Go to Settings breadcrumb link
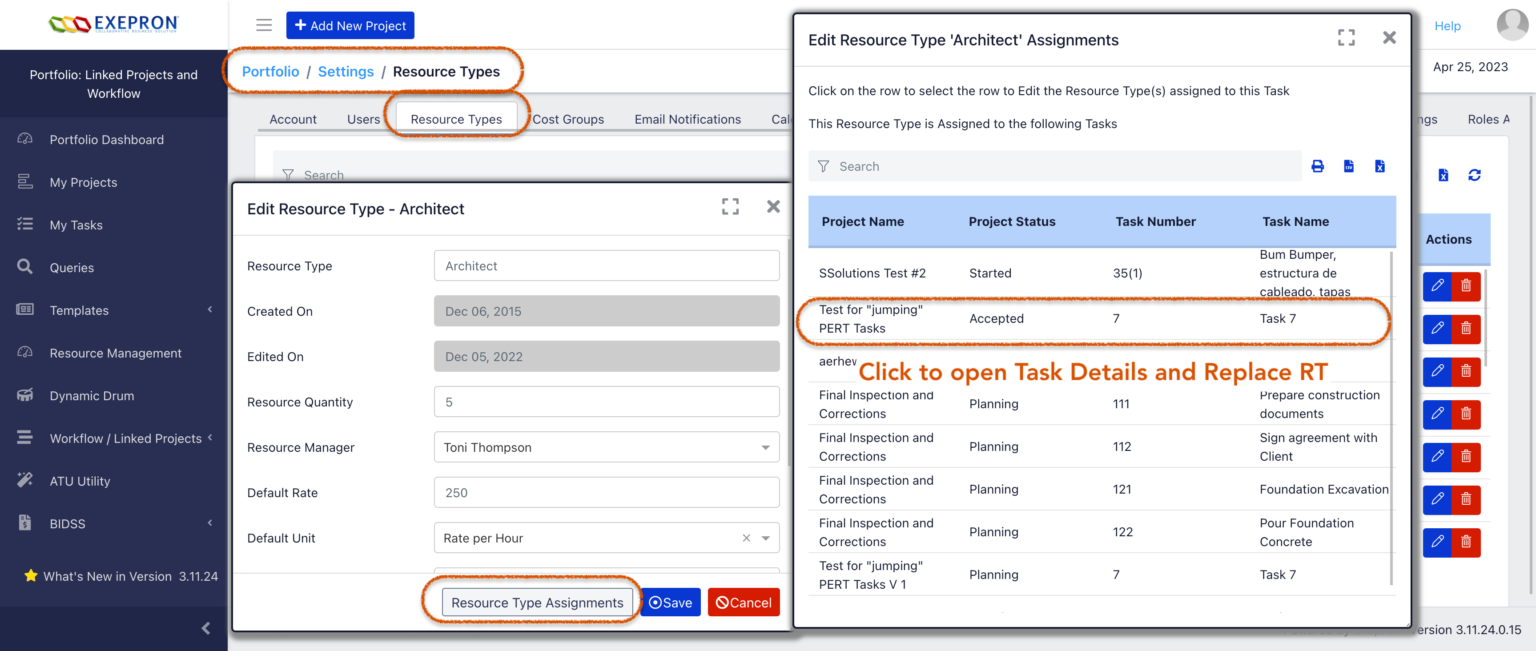 pos(346,71)
